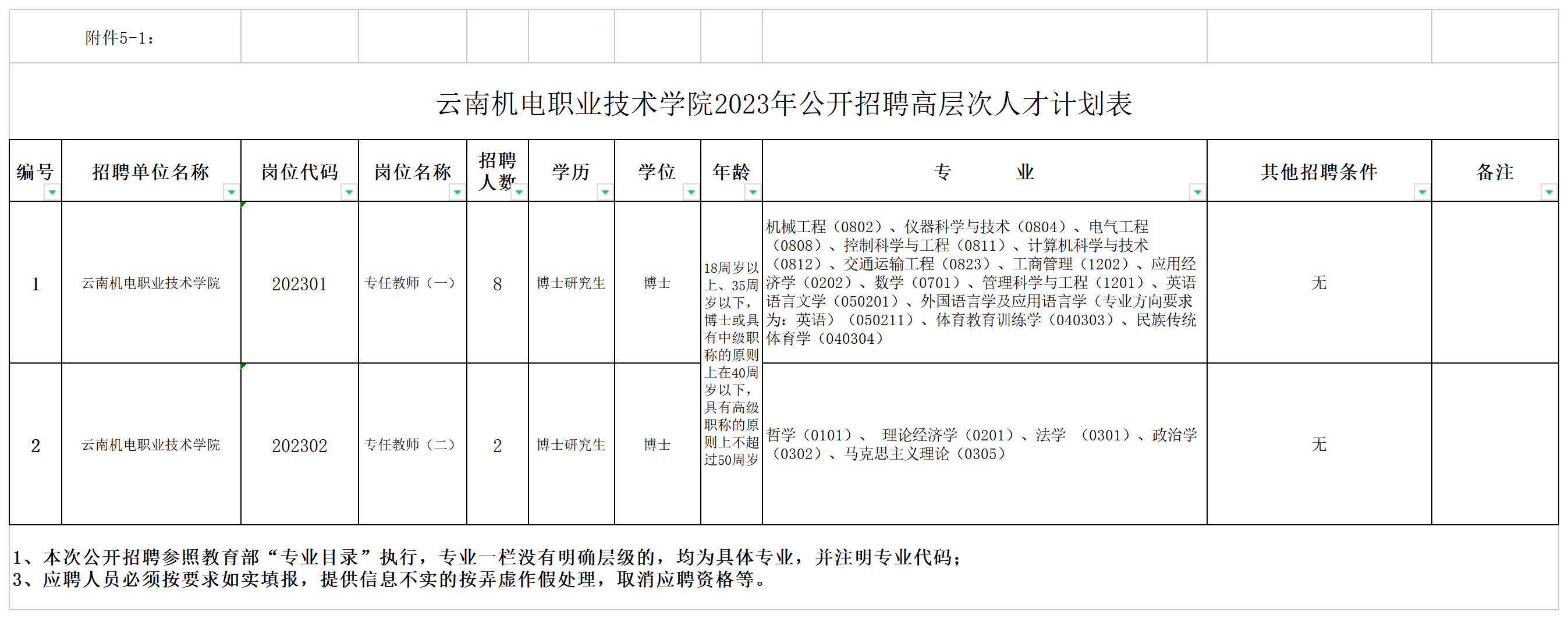Select the 202301 position code cell
The height and width of the screenshot is (619, 1568).
click(300, 283)
